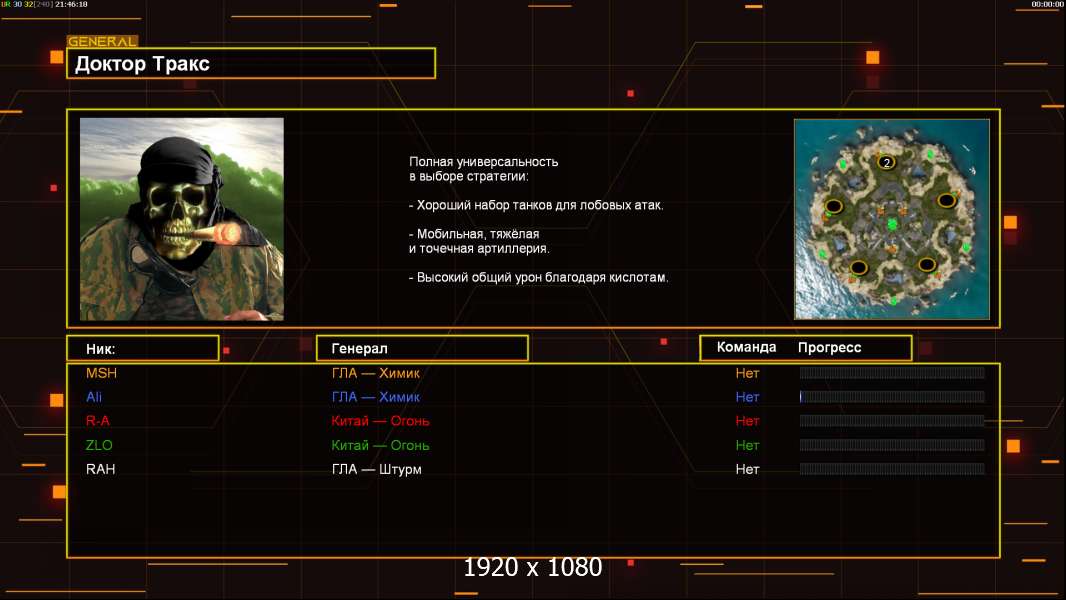Viewport: 1066px width, 600px height.
Task: Click team value Нет for ZLO
Action: click(747, 445)
